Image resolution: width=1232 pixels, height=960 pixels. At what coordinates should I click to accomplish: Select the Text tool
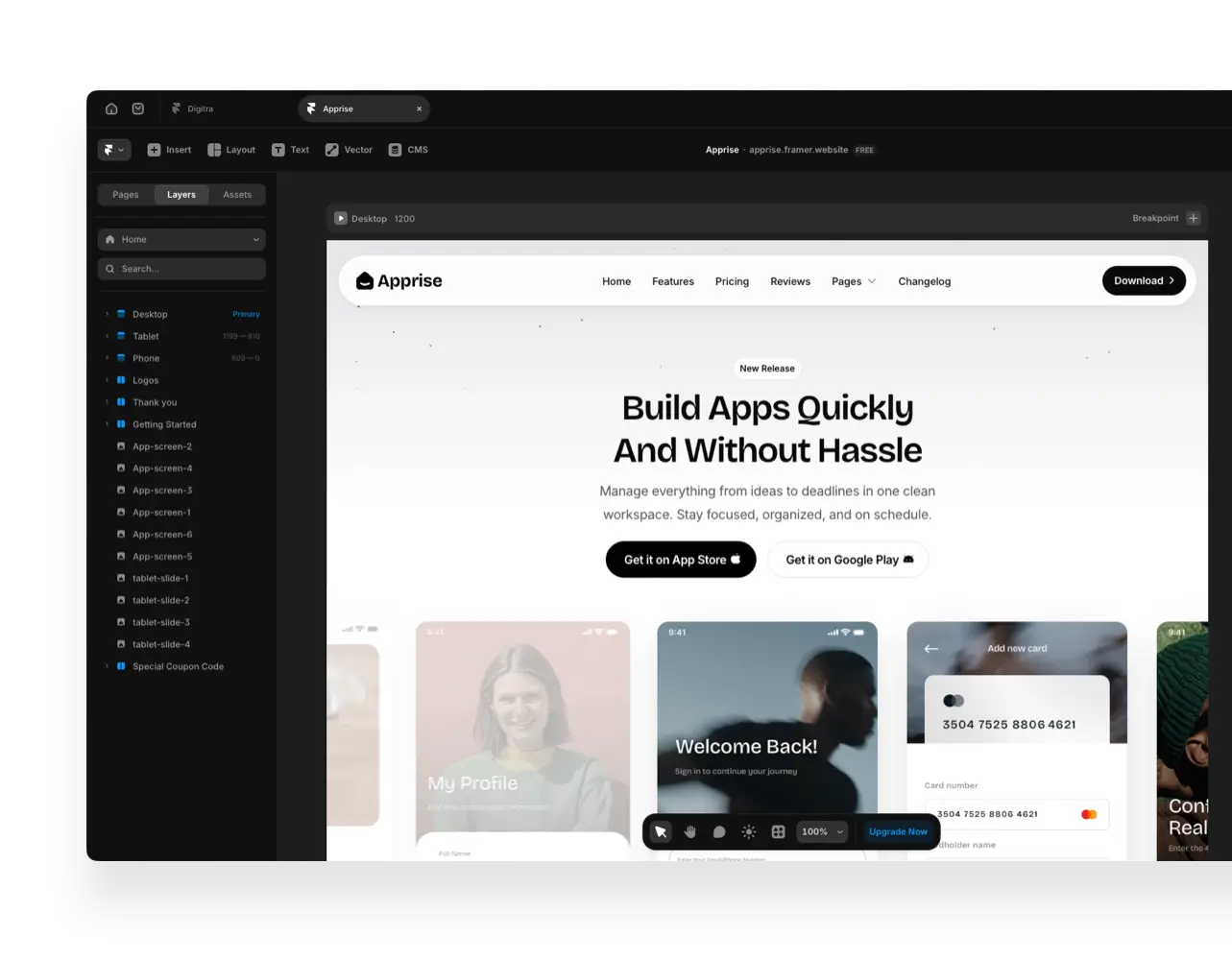click(x=290, y=150)
